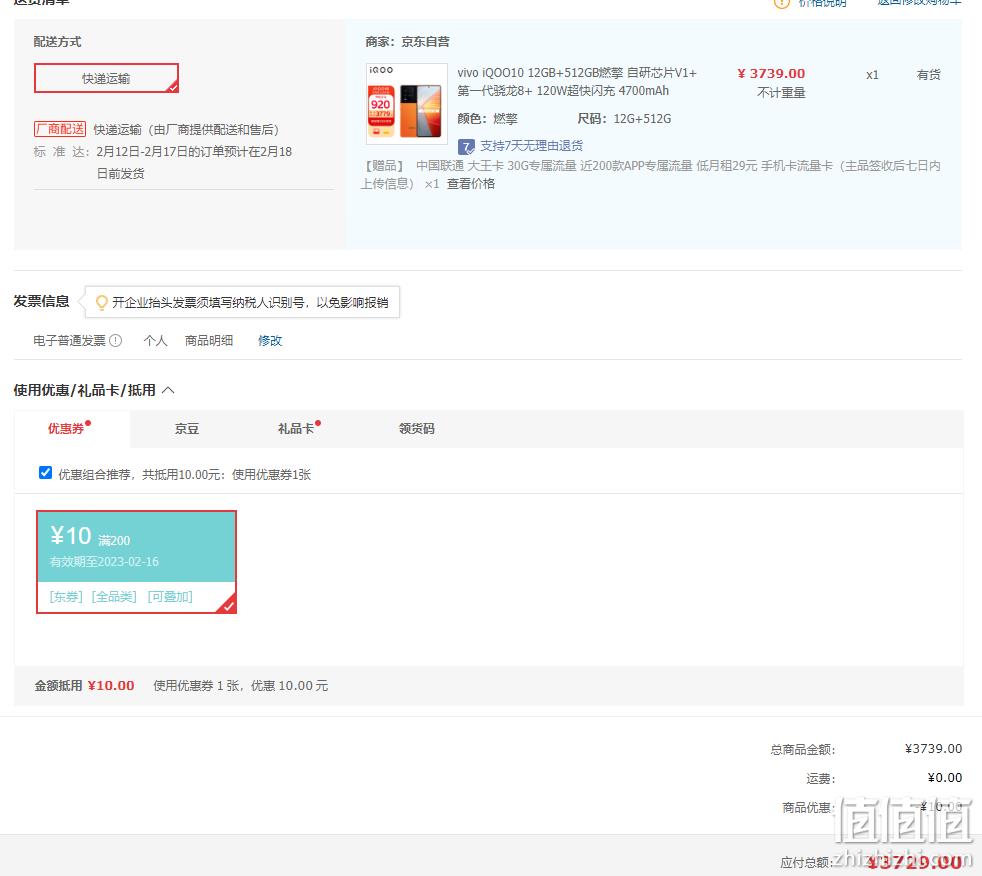Click 修改 to edit invoice info
The width and height of the screenshot is (982, 876).
tap(270, 341)
